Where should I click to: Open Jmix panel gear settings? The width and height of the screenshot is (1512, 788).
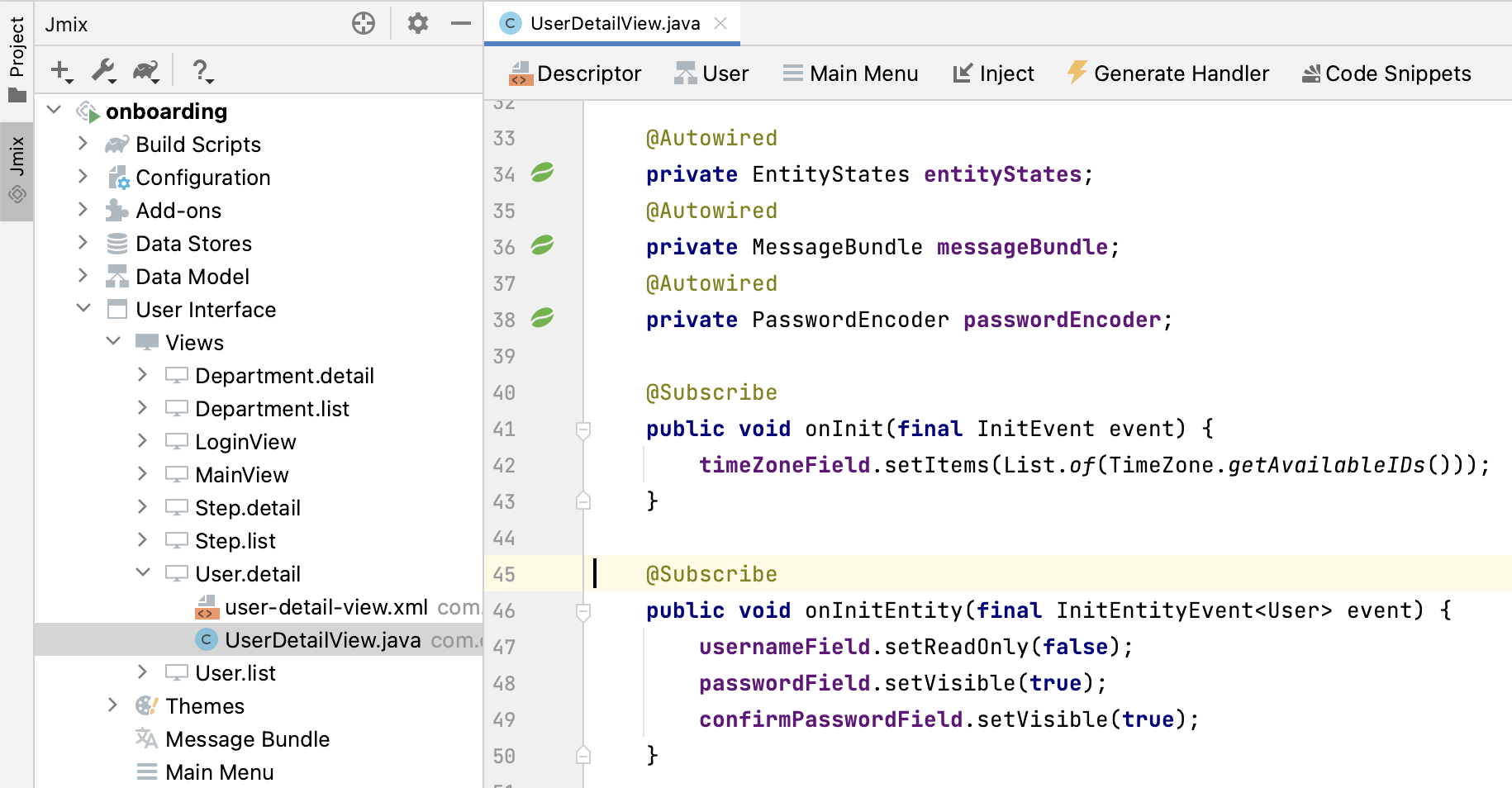click(418, 24)
